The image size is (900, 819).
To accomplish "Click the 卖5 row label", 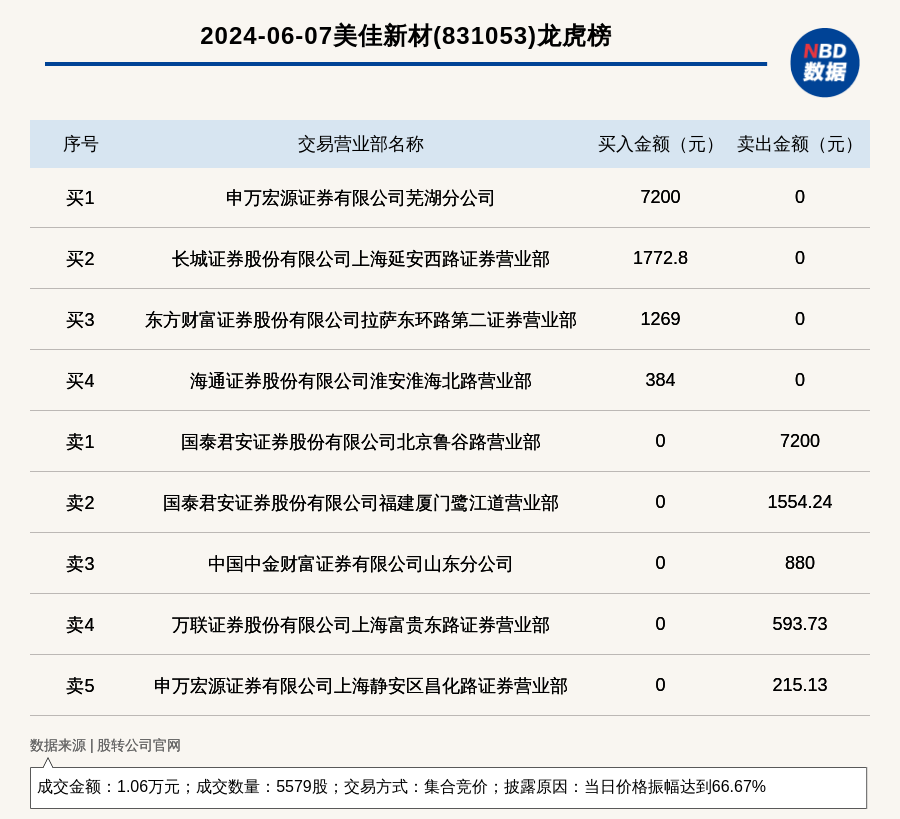I will 80,685.
